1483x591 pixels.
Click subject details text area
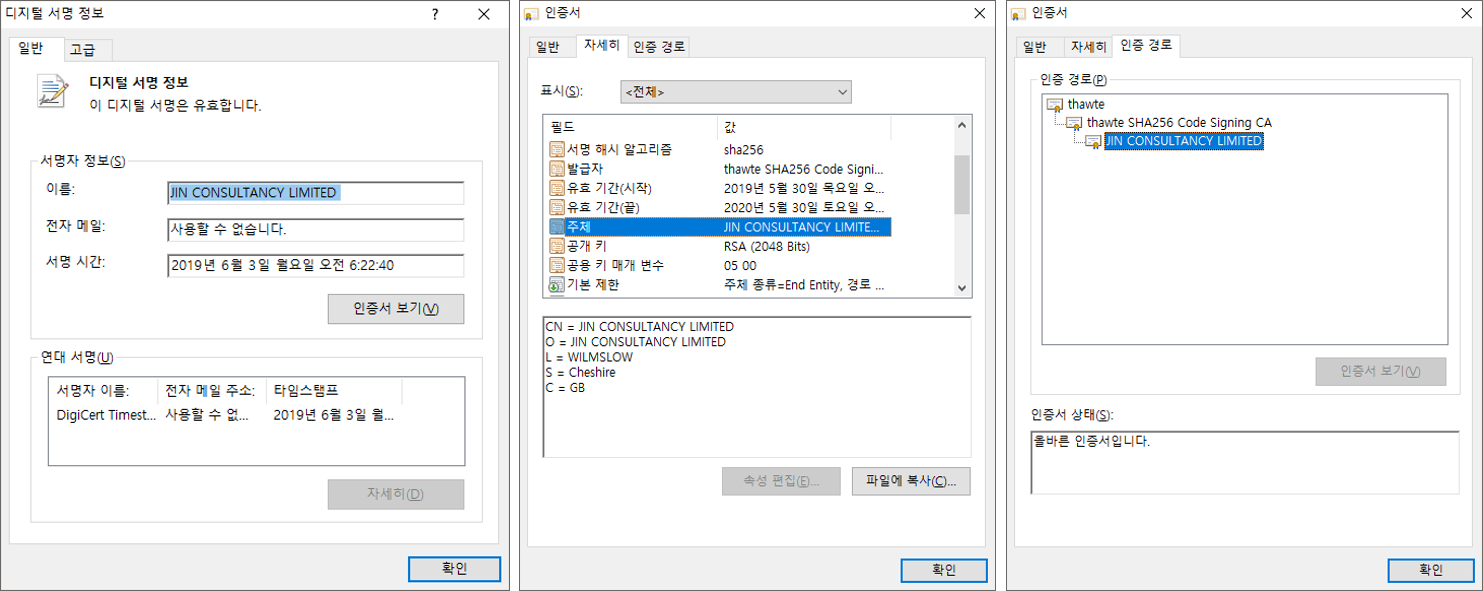point(757,387)
